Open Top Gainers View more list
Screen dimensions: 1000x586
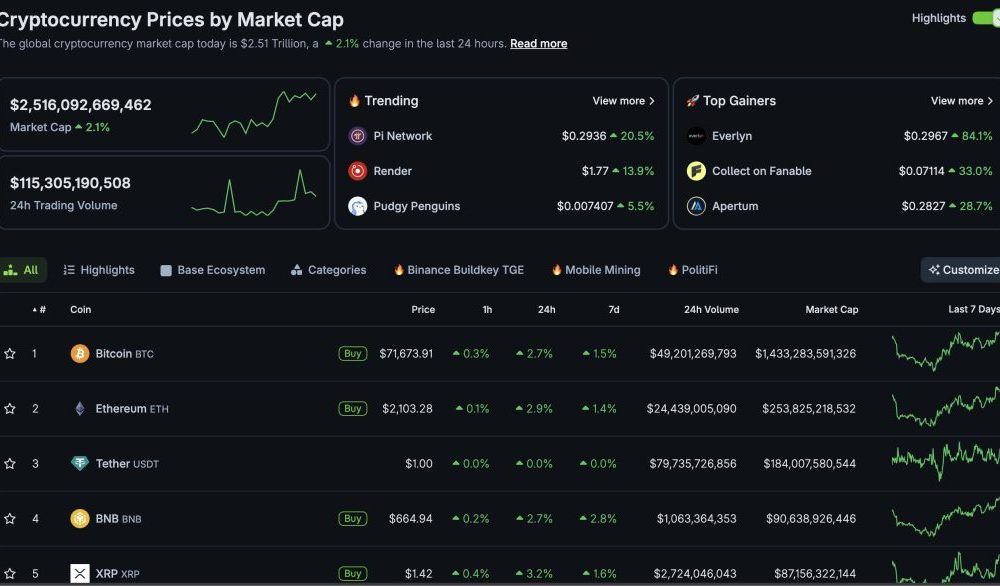point(958,101)
